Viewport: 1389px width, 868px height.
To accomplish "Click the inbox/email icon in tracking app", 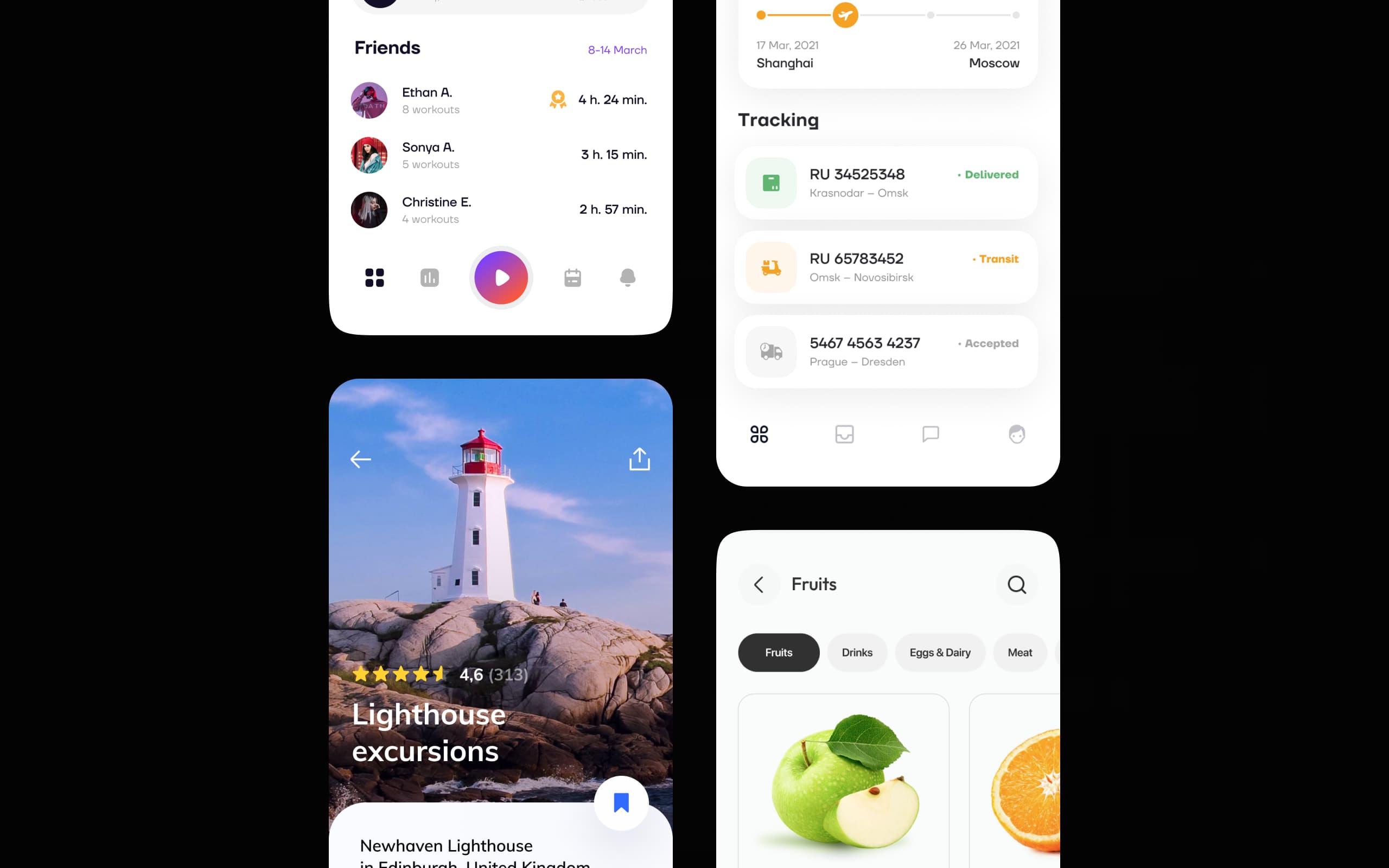I will (x=844, y=434).
